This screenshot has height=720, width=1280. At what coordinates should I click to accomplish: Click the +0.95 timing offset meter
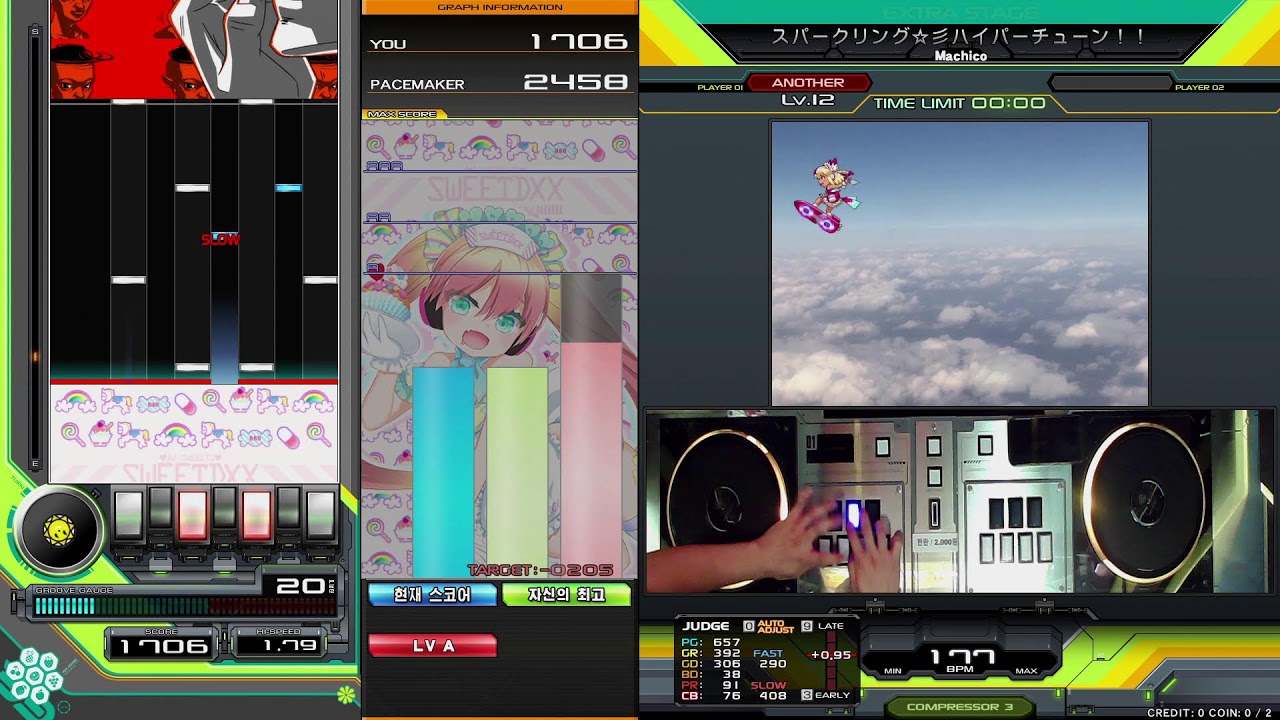coord(830,656)
